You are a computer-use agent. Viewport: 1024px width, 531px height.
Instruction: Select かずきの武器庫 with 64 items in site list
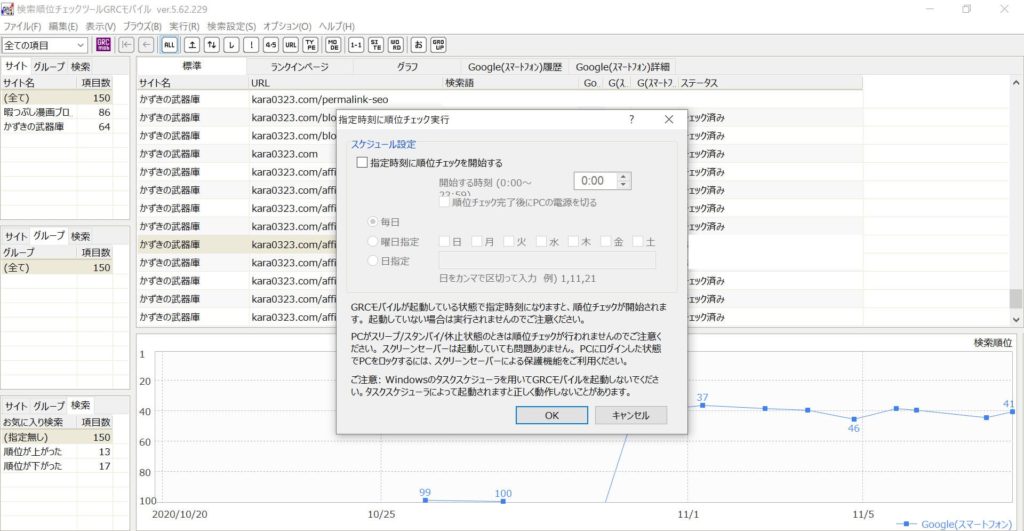tap(57, 127)
